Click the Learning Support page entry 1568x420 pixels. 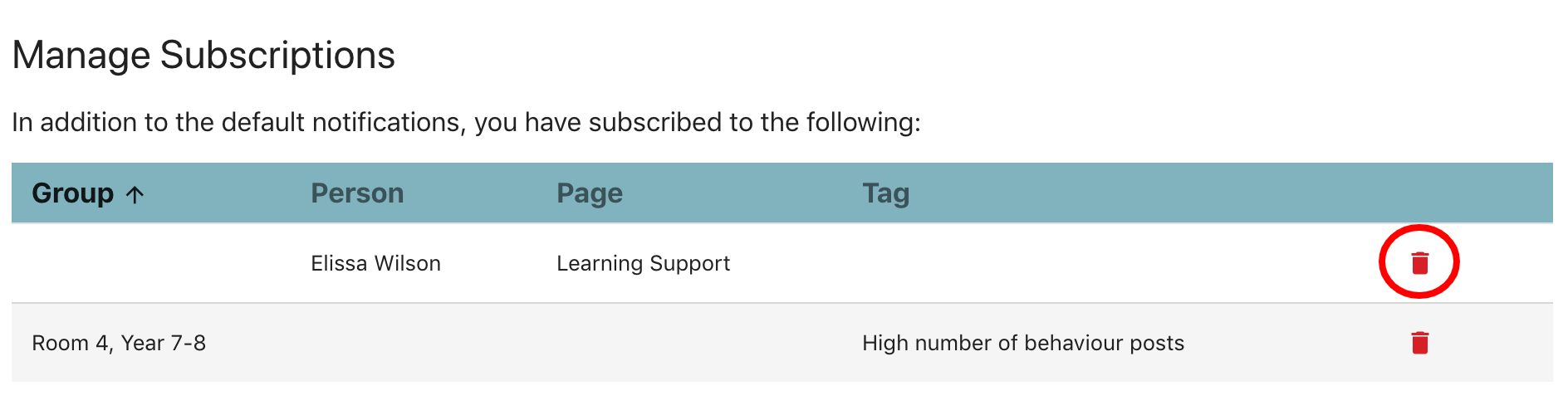[643, 263]
